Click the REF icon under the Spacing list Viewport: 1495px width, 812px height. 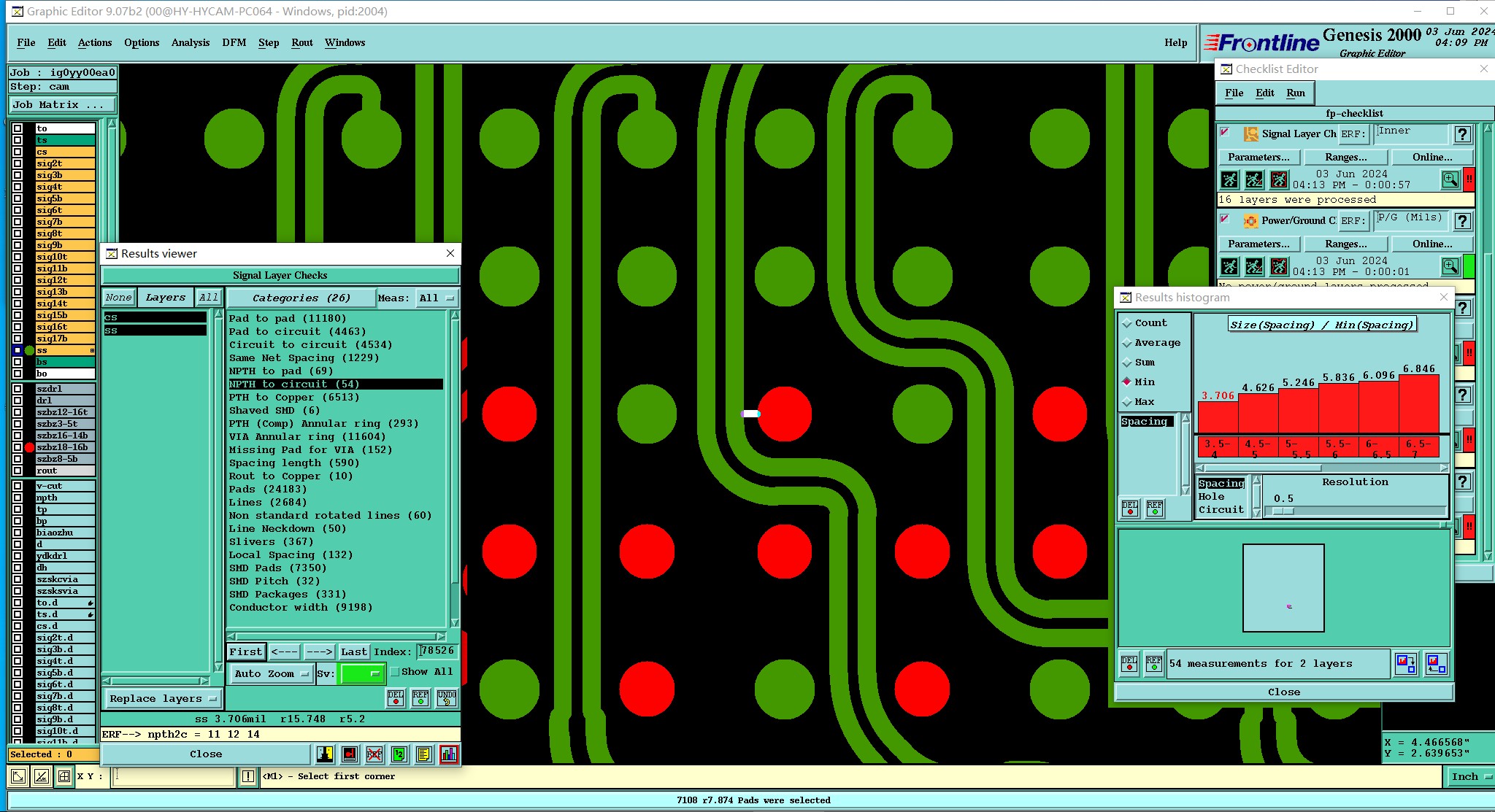pos(1155,508)
